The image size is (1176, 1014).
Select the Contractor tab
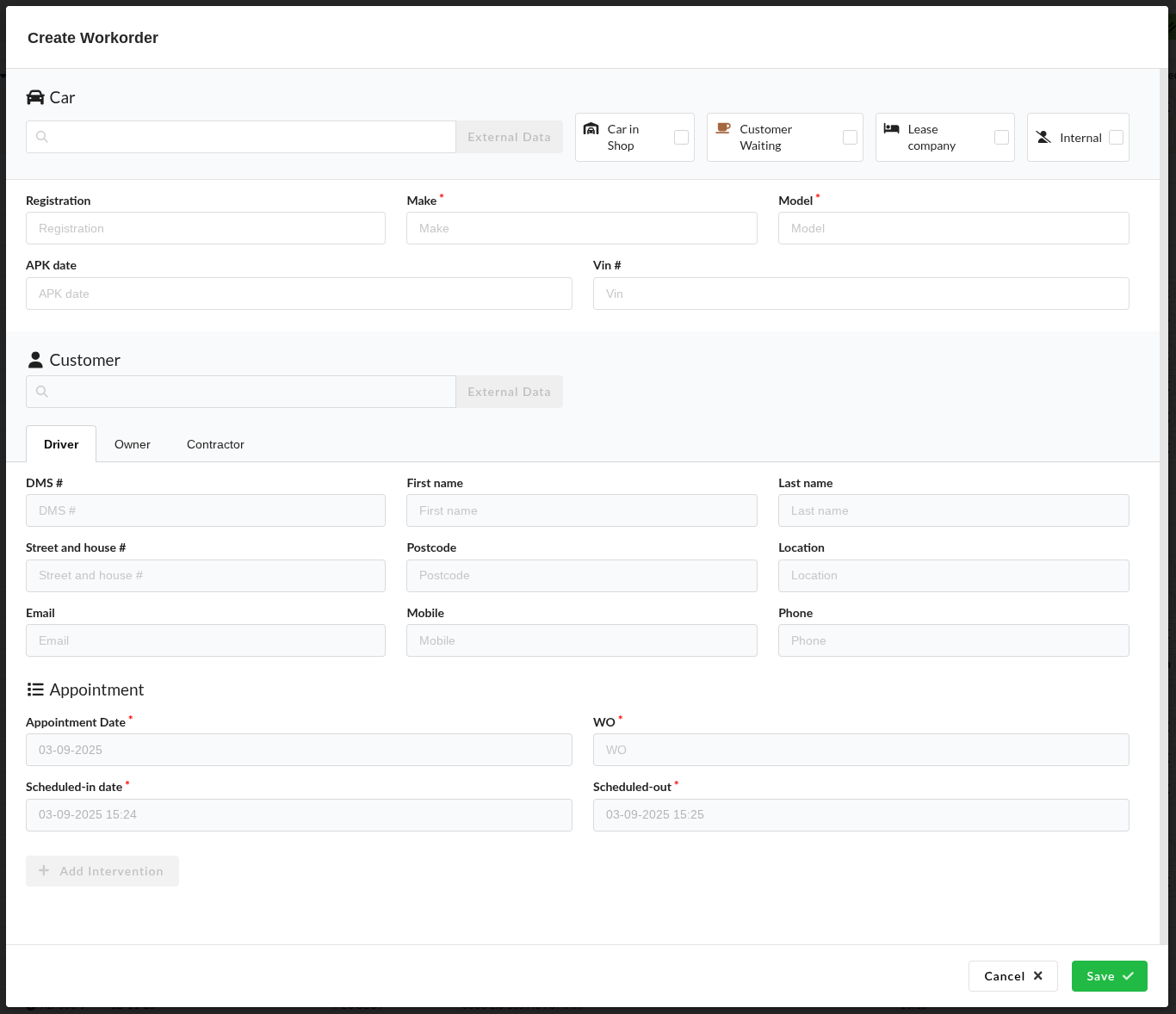click(215, 444)
